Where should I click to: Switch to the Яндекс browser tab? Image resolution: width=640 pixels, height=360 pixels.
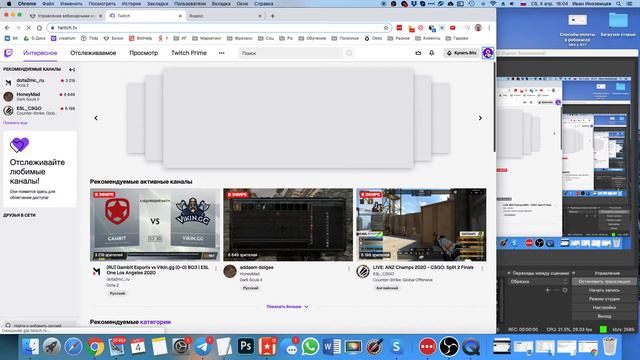pyautogui.click(x=224, y=16)
